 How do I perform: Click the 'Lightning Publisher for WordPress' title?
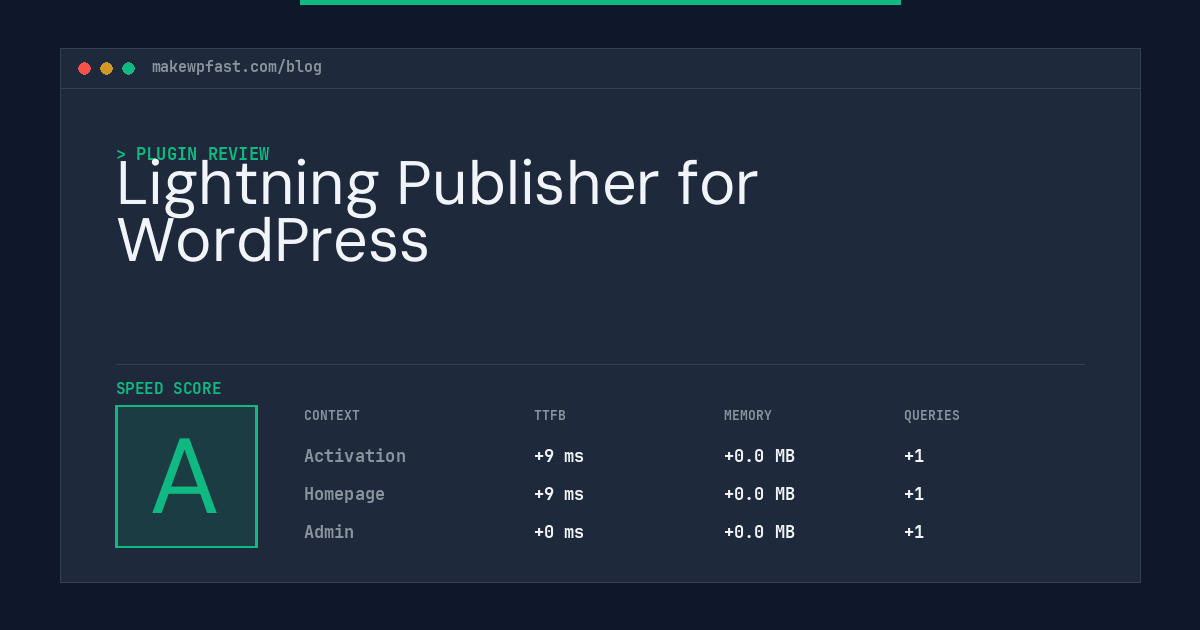click(x=437, y=212)
